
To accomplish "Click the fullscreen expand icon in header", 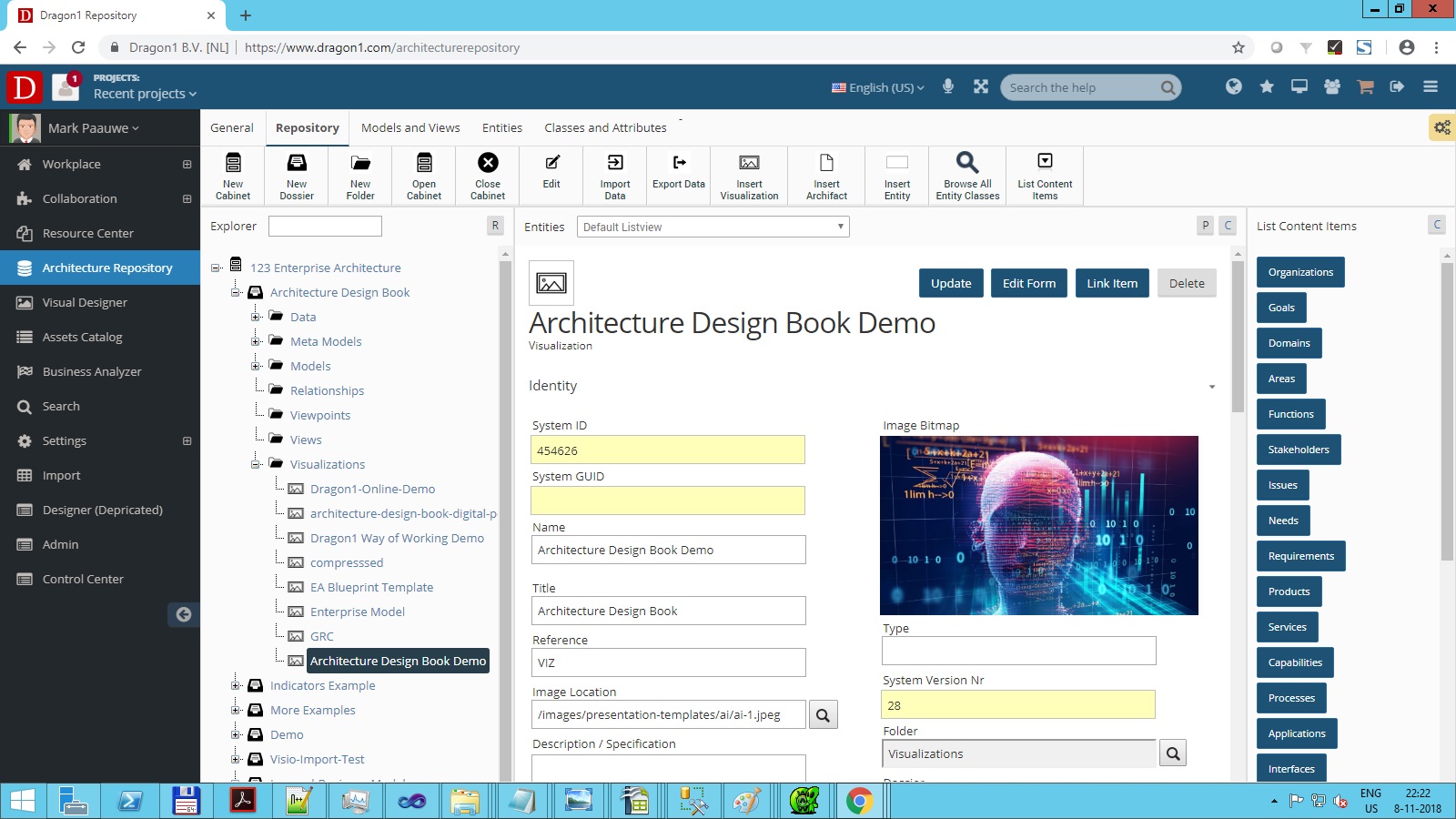I will [981, 86].
